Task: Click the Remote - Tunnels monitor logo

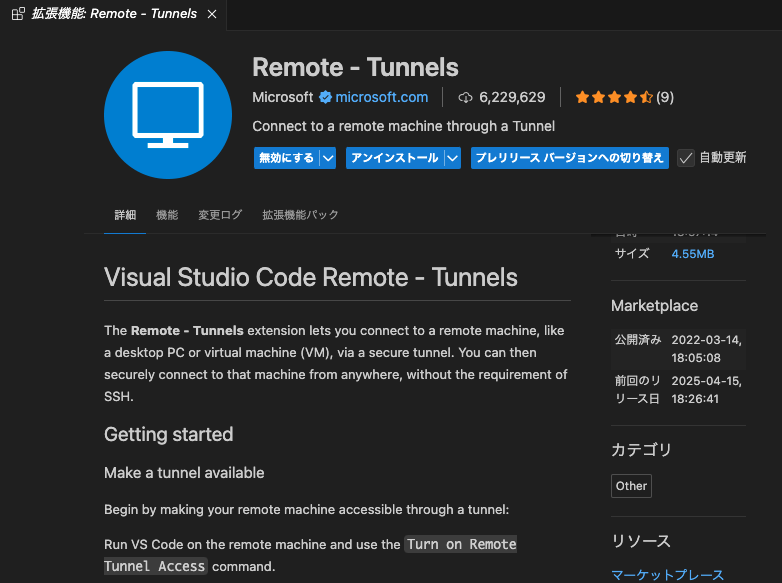Action: click(x=168, y=115)
